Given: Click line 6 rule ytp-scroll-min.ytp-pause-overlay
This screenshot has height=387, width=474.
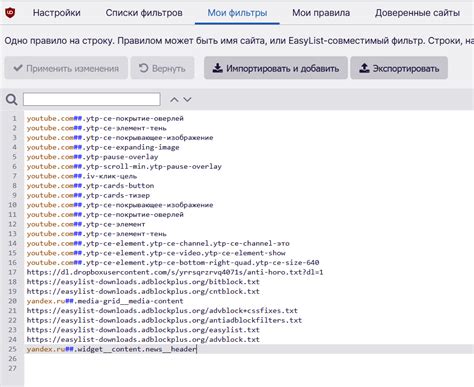Looking at the screenshot, I should [124, 166].
